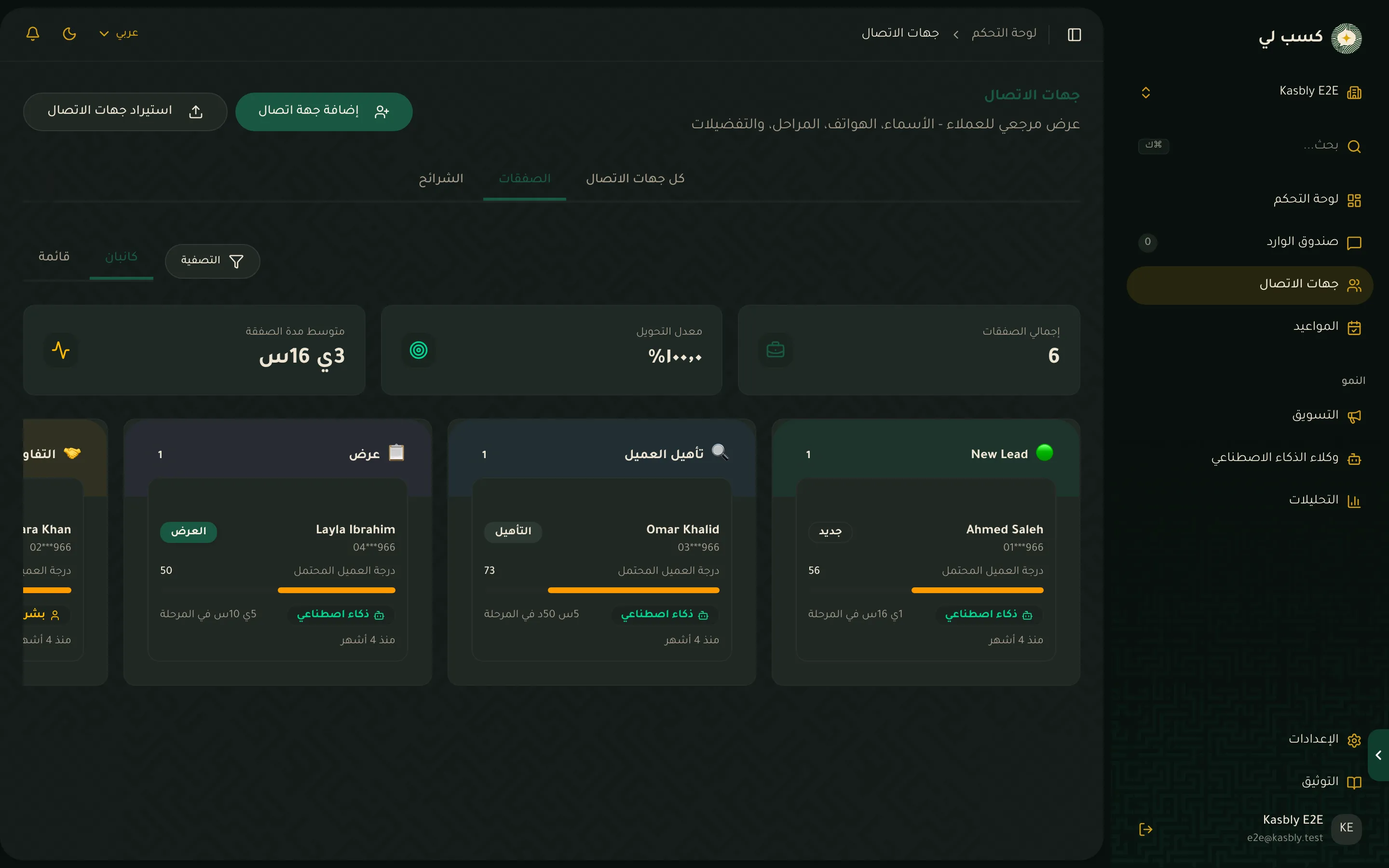Open التحليلات analytics
1389x868 pixels.
(x=1250, y=501)
